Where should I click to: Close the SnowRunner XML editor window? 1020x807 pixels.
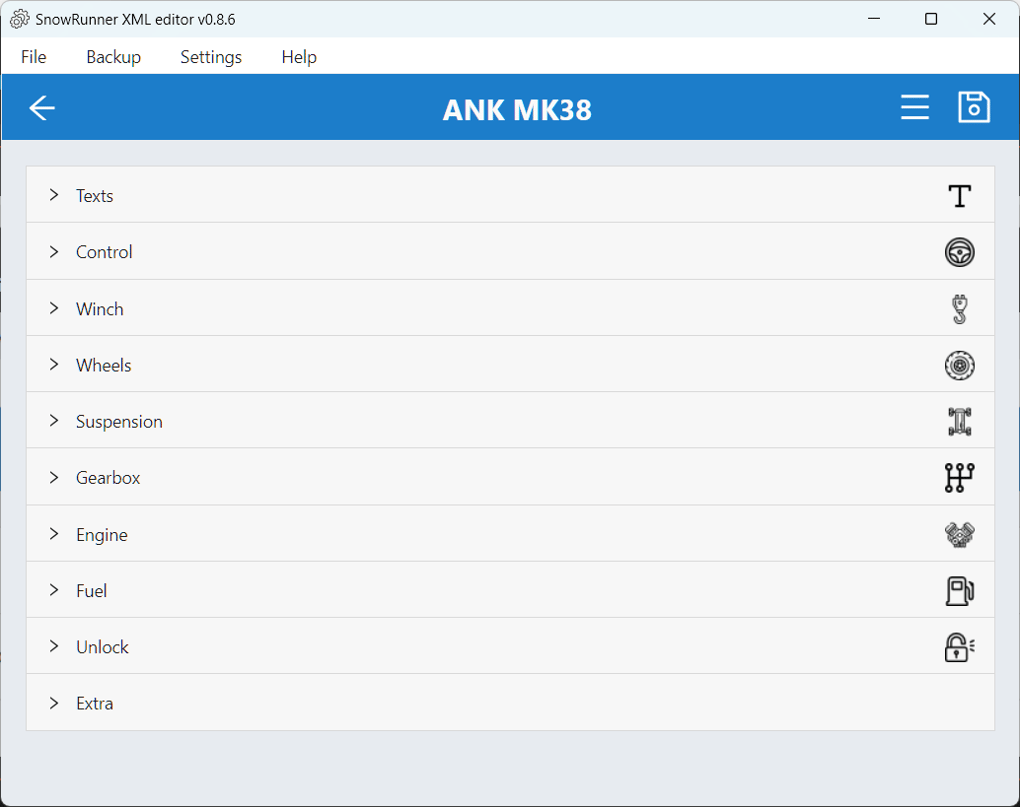click(x=989, y=19)
